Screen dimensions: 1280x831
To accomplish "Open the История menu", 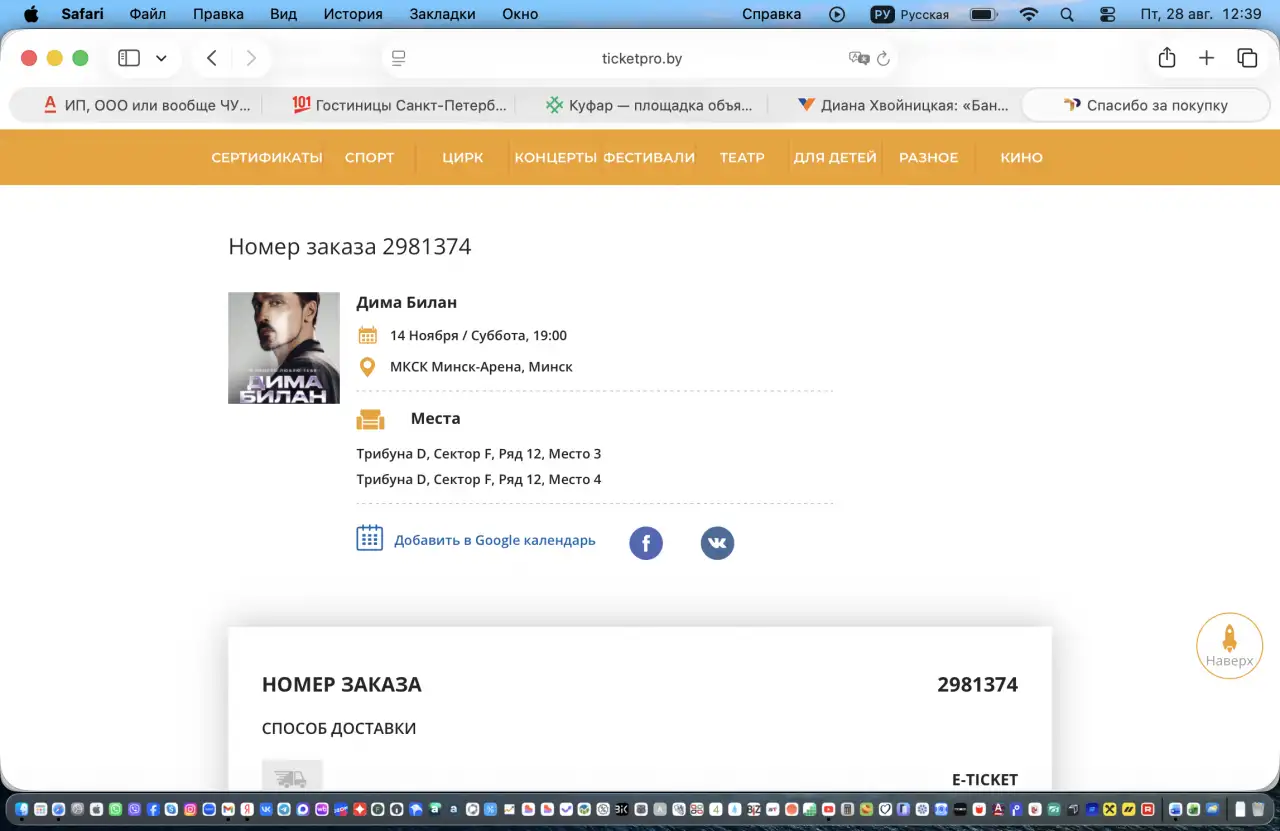I will (x=353, y=14).
